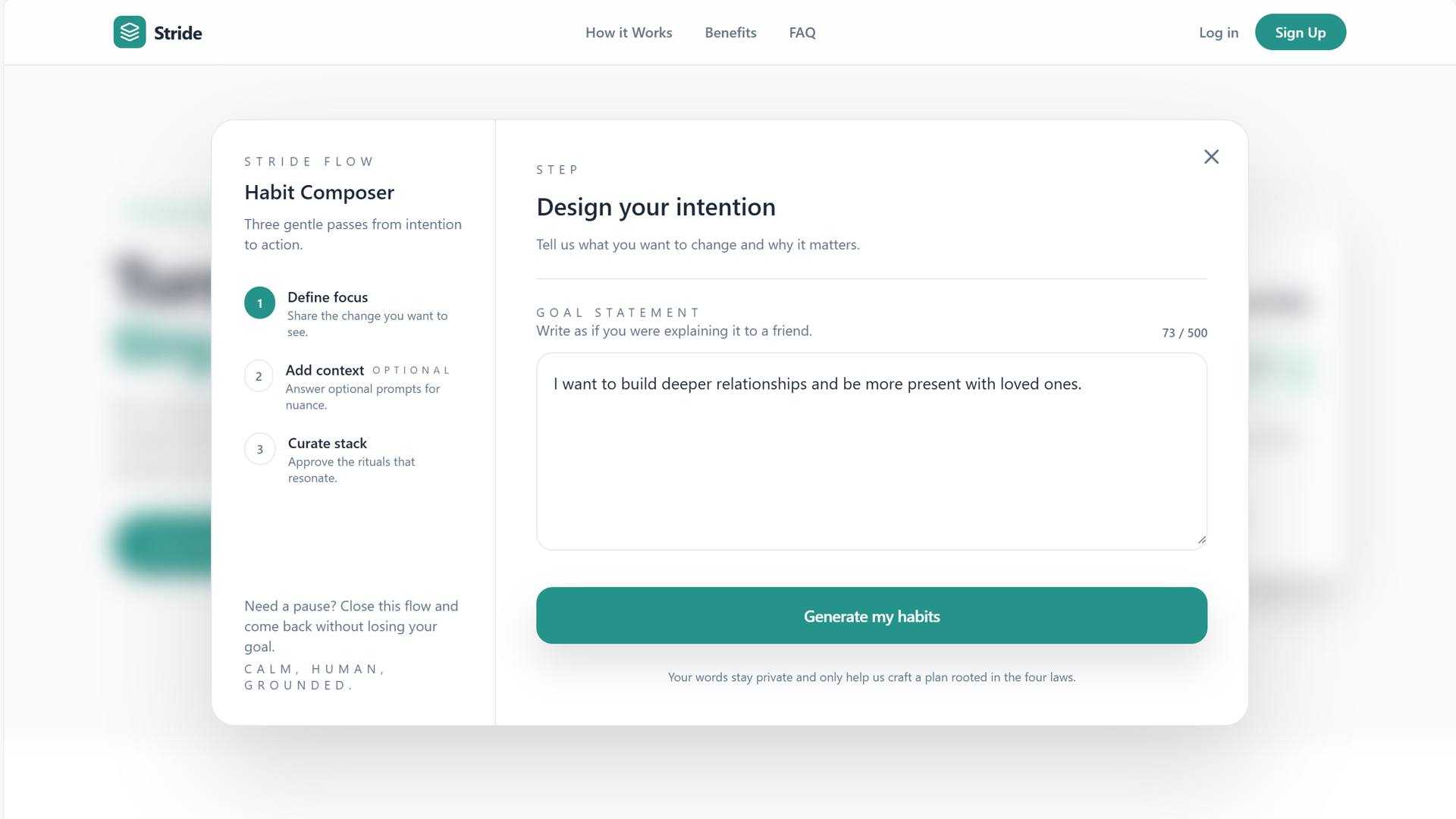1456x819 pixels.
Task: Select step 1 circle Define focus
Action: 259,303
